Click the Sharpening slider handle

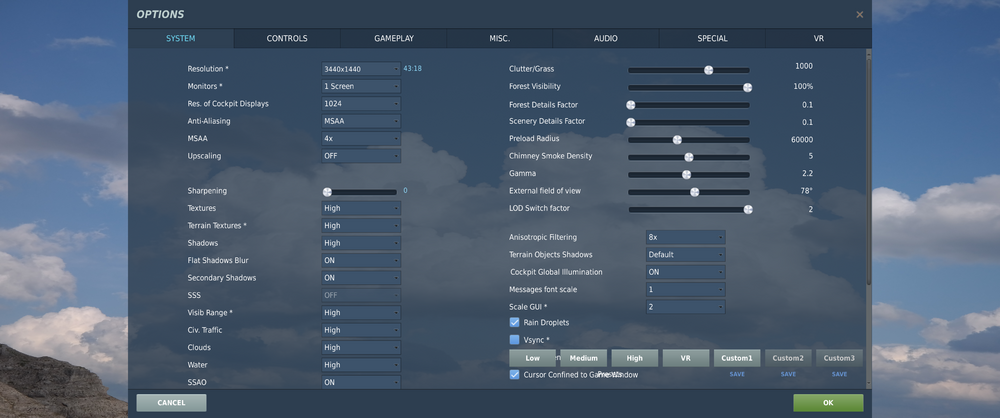click(x=327, y=191)
